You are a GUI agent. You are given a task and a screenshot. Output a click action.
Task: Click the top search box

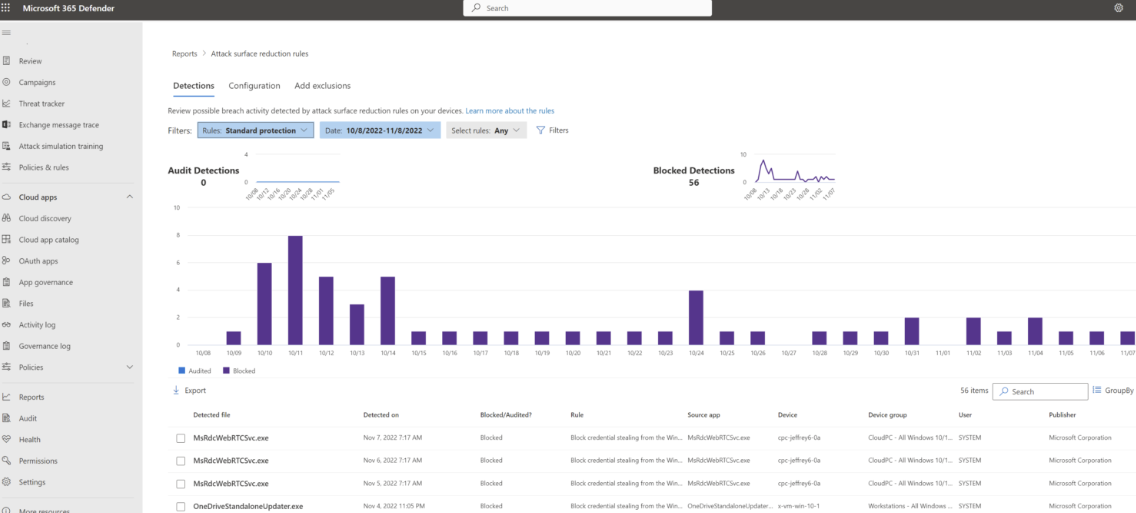coord(588,8)
